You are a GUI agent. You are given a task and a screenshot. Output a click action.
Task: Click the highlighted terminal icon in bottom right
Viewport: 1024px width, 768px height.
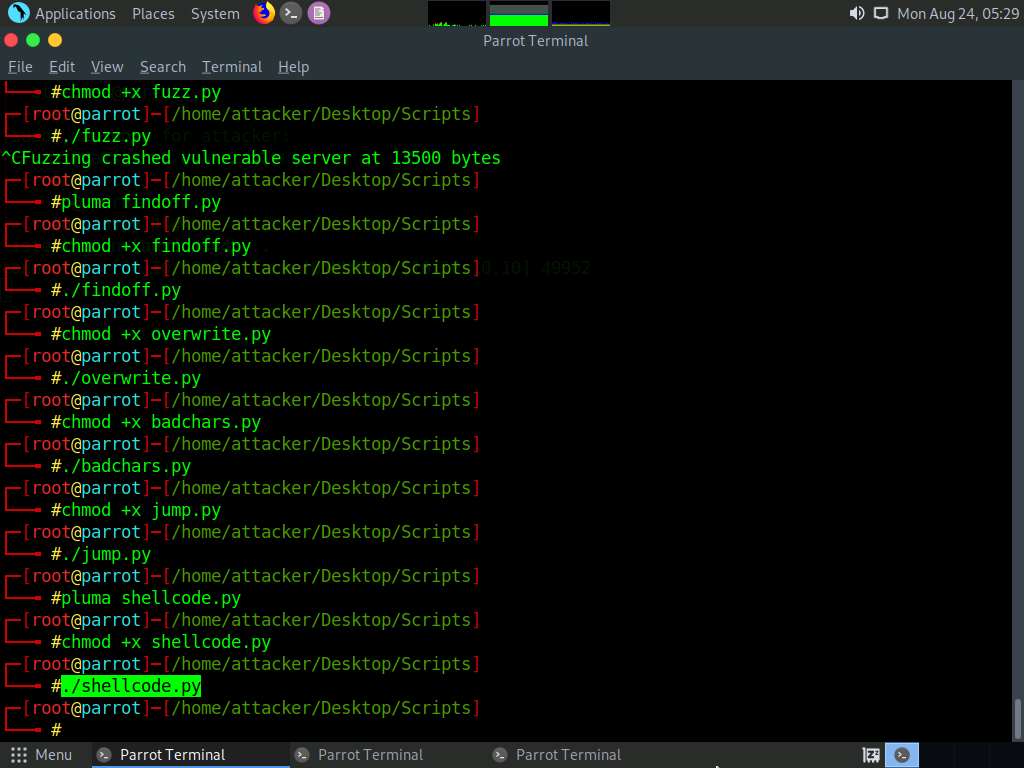[902, 755]
